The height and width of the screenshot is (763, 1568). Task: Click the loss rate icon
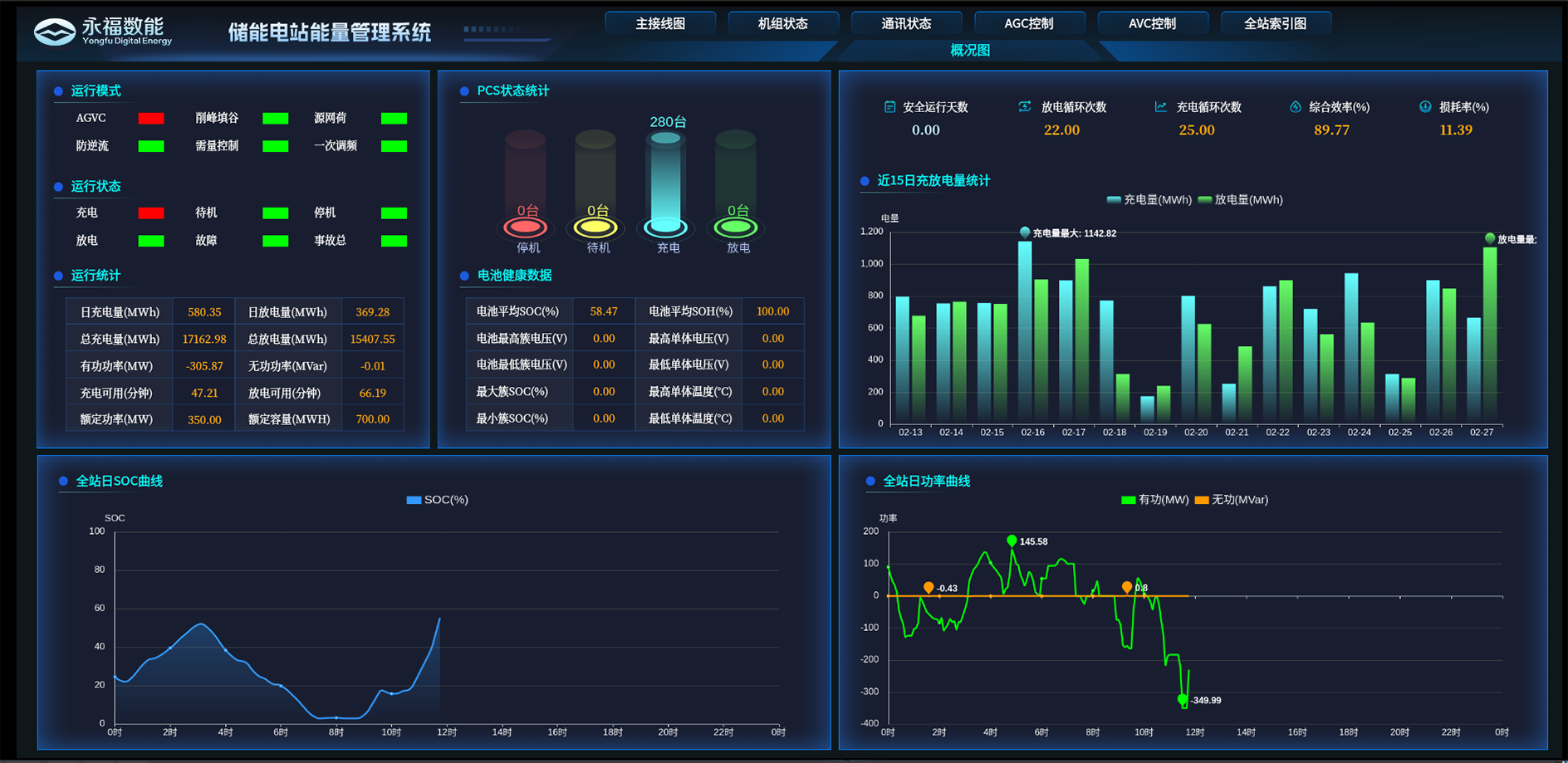coord(1425,107)
